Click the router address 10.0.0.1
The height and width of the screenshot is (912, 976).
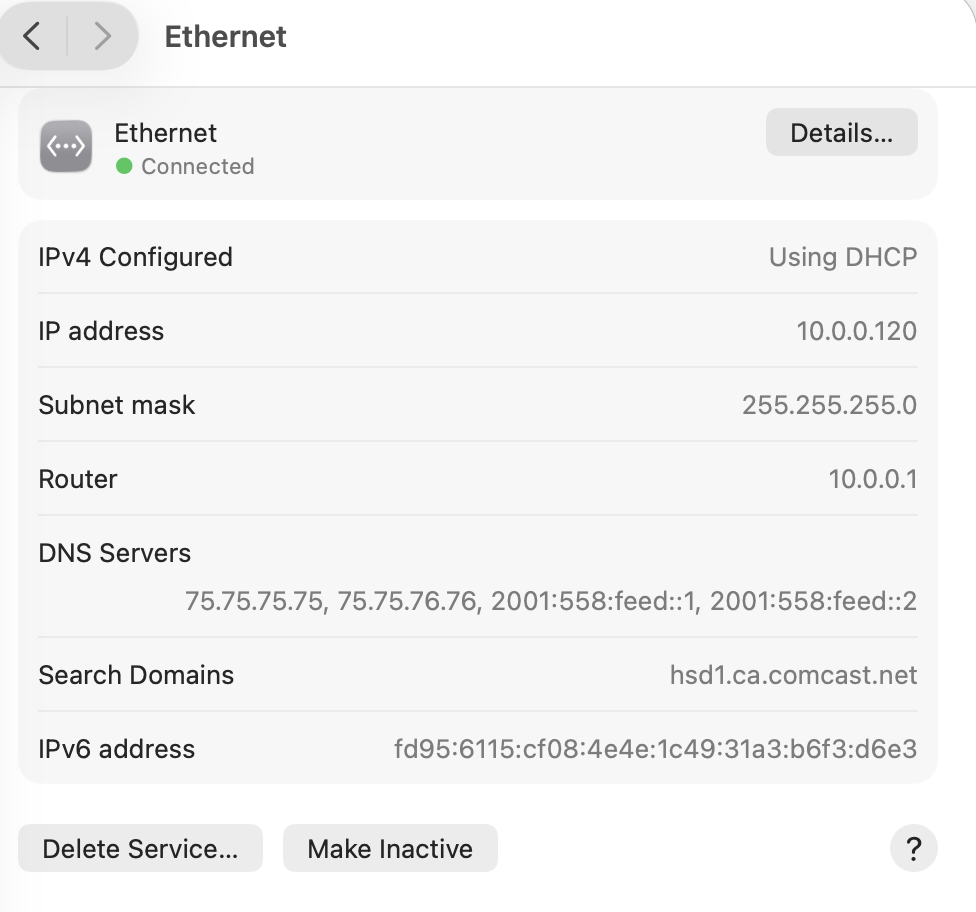pos(872,479)
